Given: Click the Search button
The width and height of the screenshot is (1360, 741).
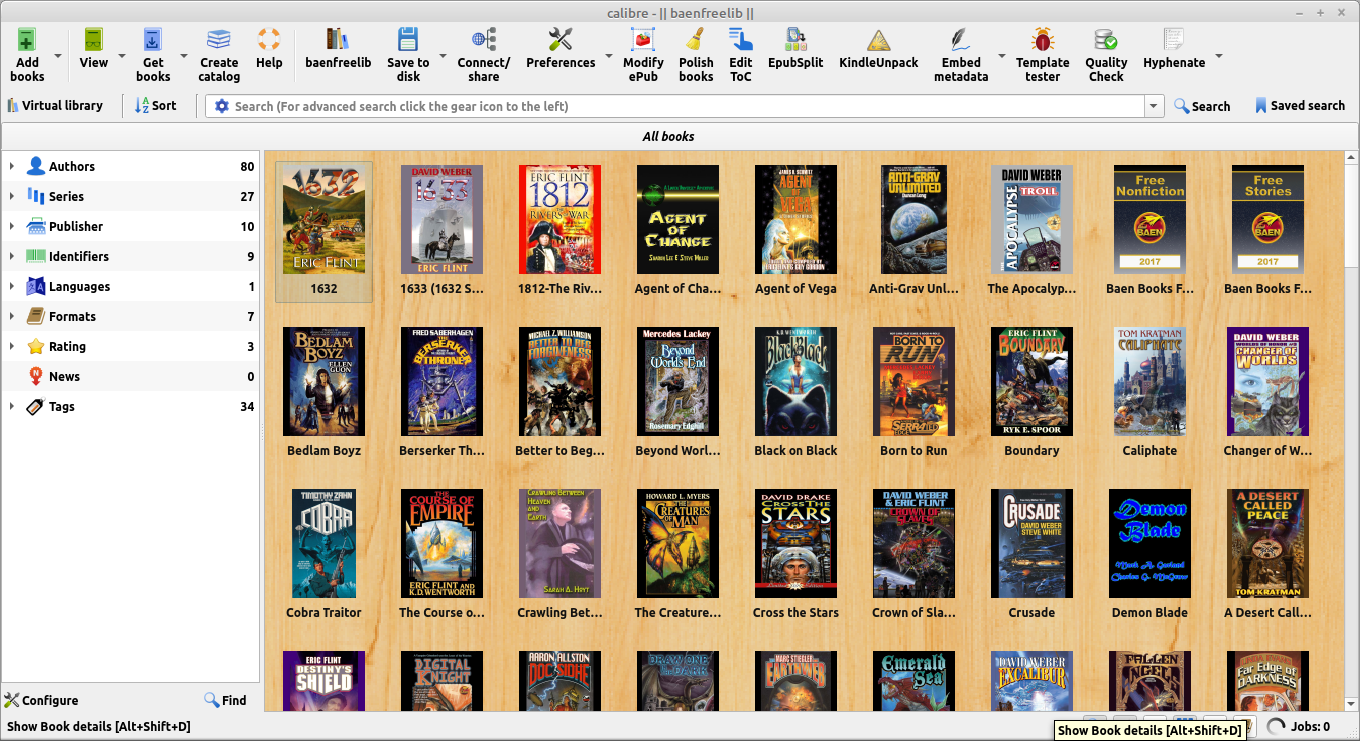Looking at the screenshot, I should coord(1202,106).
